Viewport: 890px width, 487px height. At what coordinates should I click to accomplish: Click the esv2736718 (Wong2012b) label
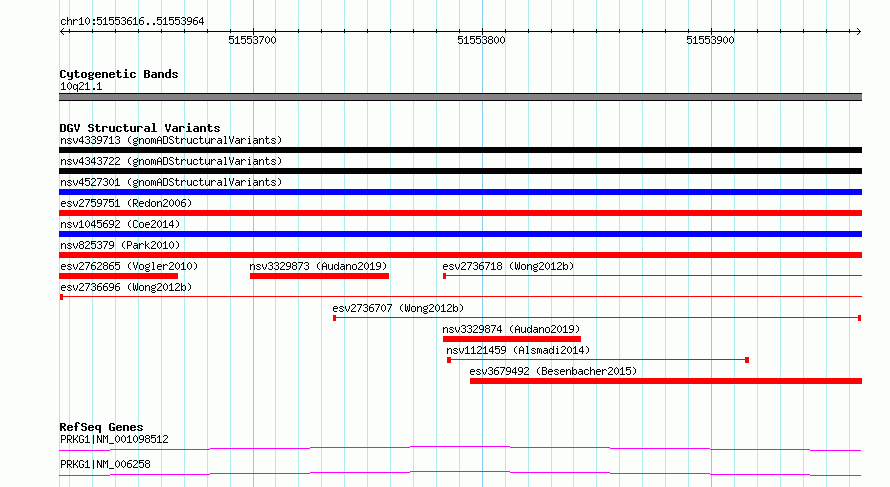[508, 266]
